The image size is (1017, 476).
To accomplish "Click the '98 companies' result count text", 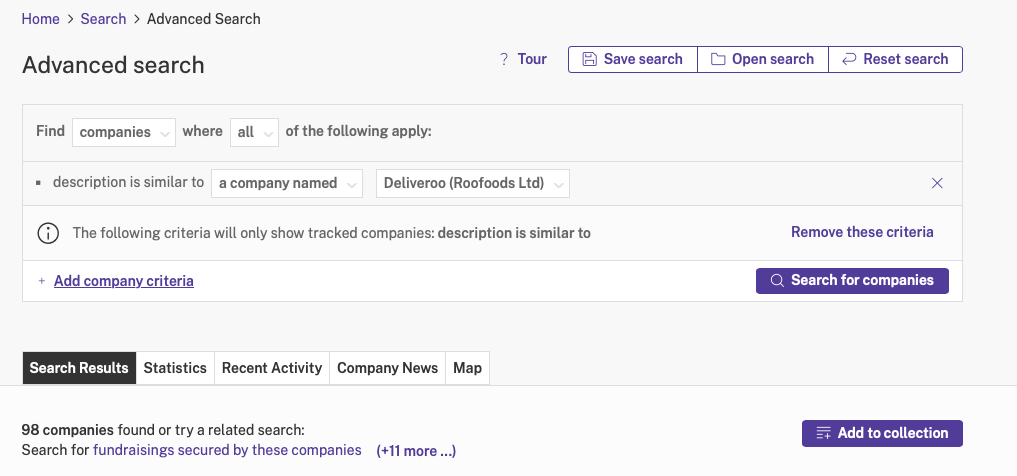I will [67, 430].
